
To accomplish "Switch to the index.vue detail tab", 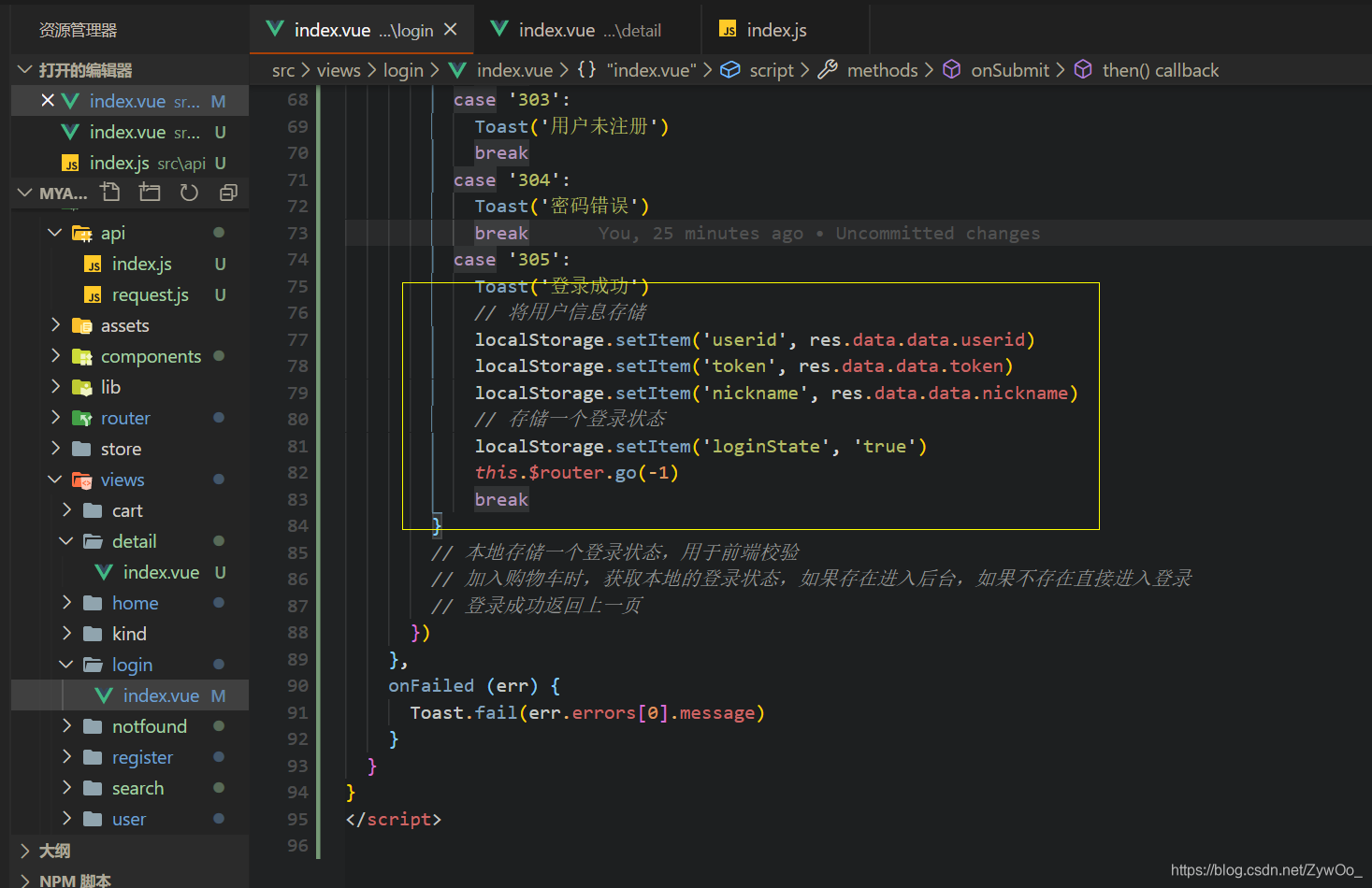I will (587, 30).
